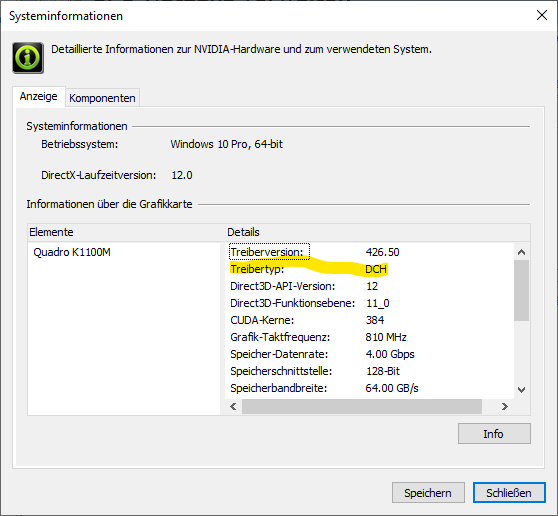Image resolution: width=558 pixels, height=516 pixels.
Task: Click the vertical scrollbar up arrow
Action: 521,252
